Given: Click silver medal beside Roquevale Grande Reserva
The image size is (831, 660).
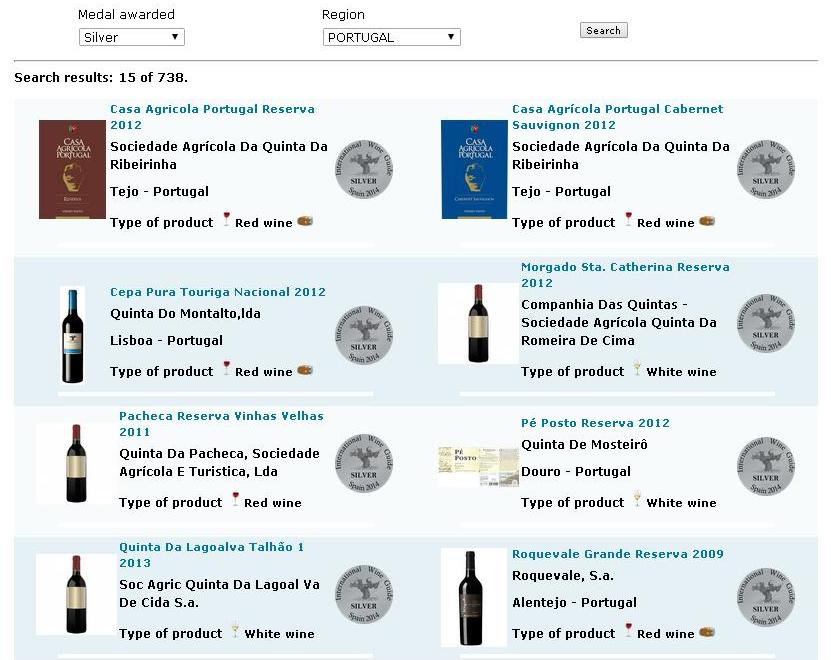Looking at the screenshot, I should click(765, 597).
